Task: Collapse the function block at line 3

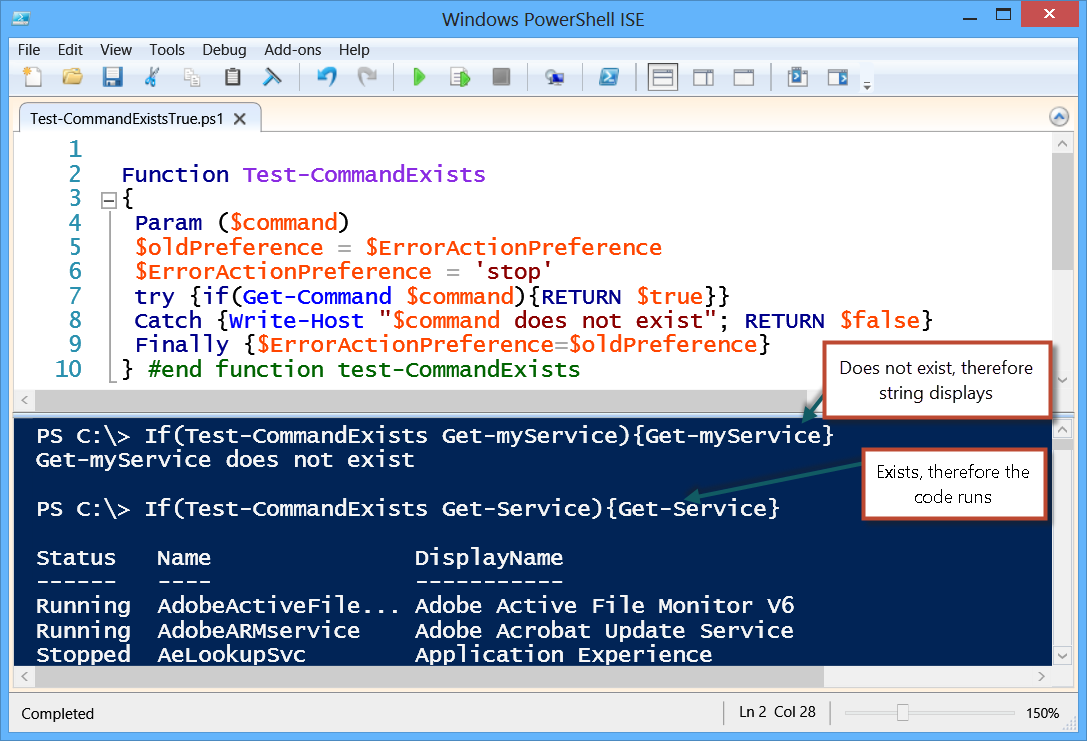Action: coord(109,201)
